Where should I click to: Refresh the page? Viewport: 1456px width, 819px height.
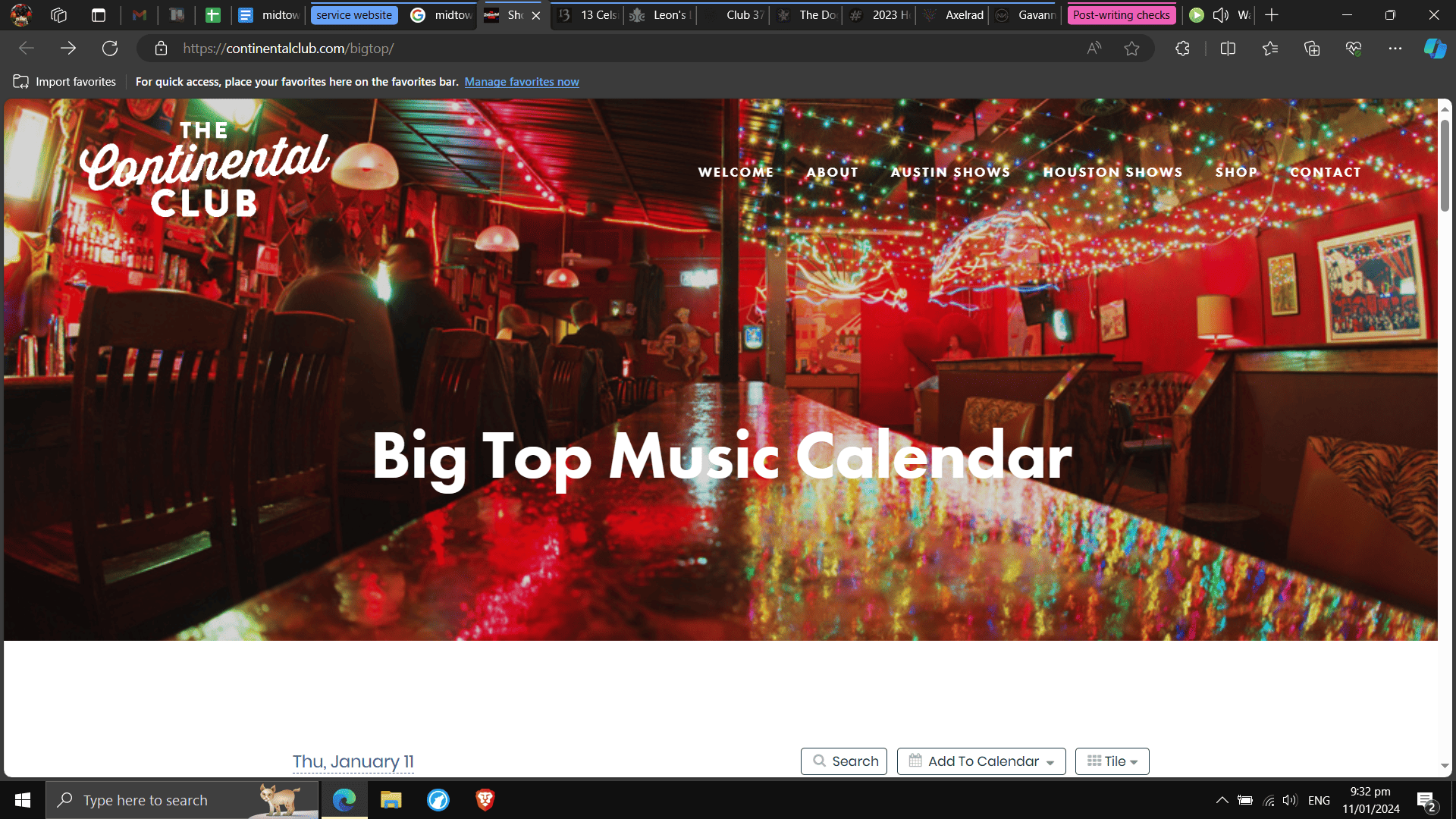pos(110,49)
